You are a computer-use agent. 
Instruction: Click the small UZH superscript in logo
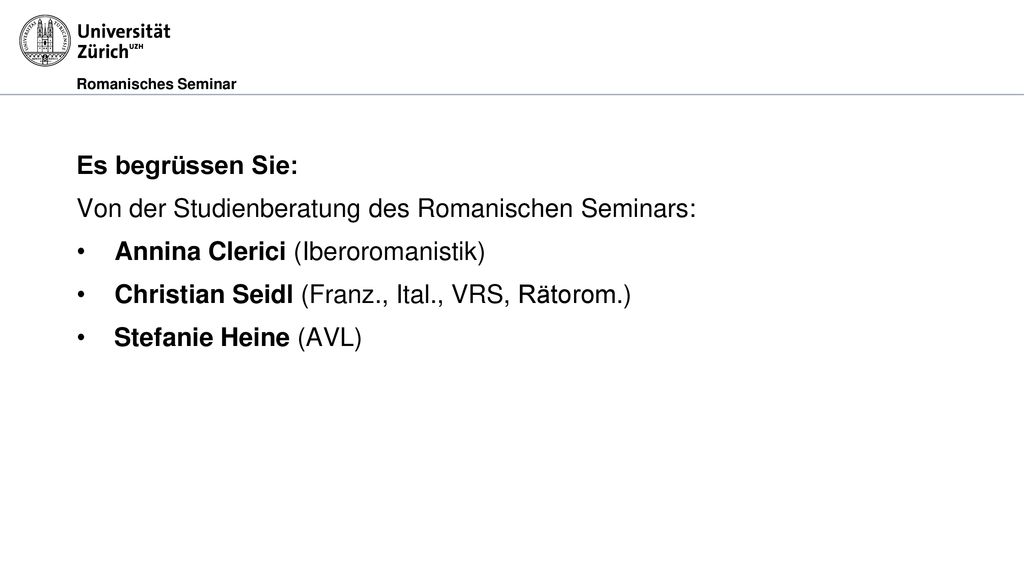pyautogui.click(x=136, y=46)
